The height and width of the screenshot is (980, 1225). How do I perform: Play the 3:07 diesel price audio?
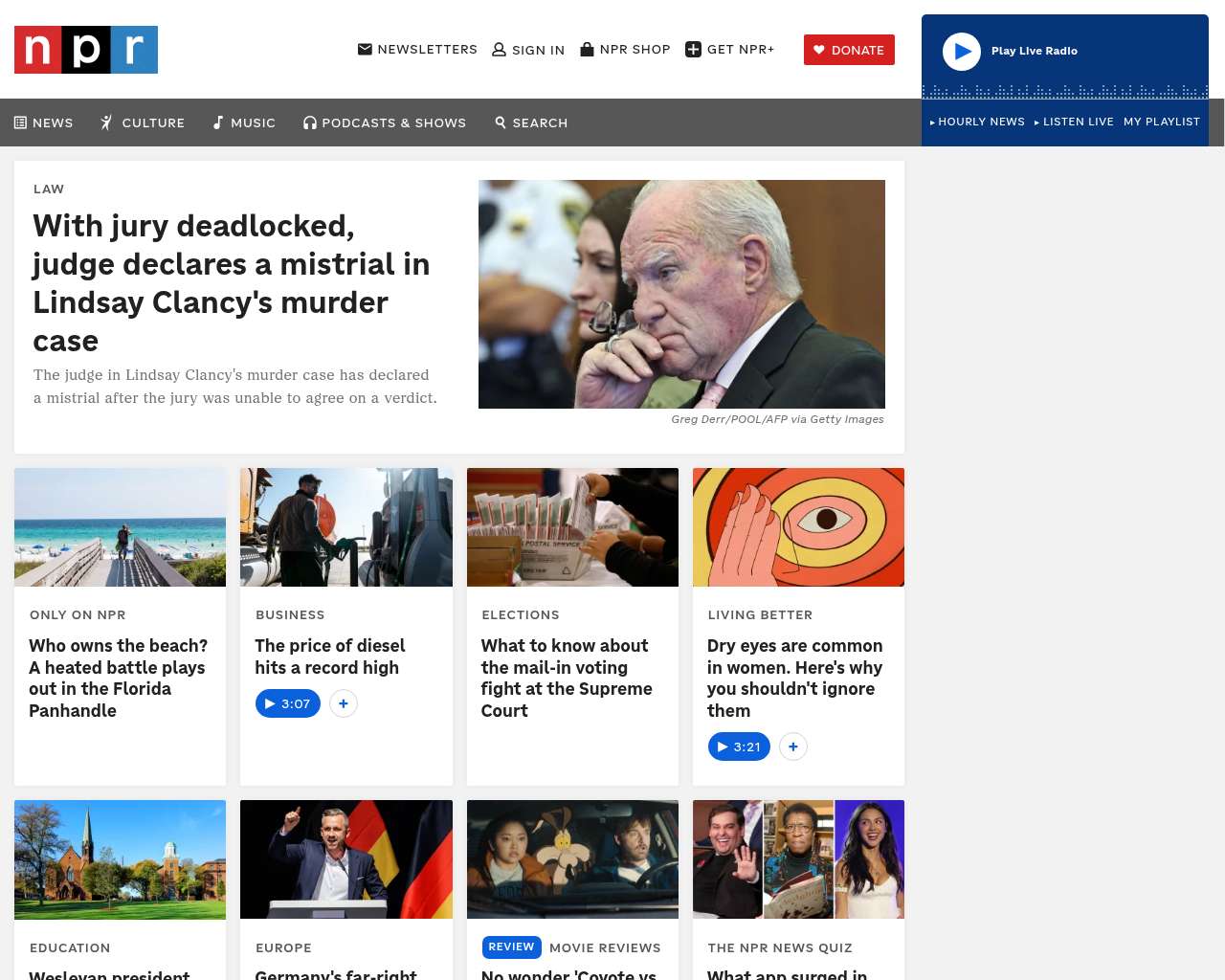(288, 703)
